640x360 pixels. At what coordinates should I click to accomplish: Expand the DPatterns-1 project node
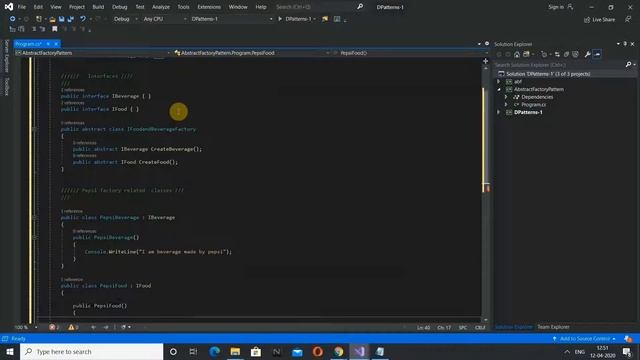click(x=498, y=112)
